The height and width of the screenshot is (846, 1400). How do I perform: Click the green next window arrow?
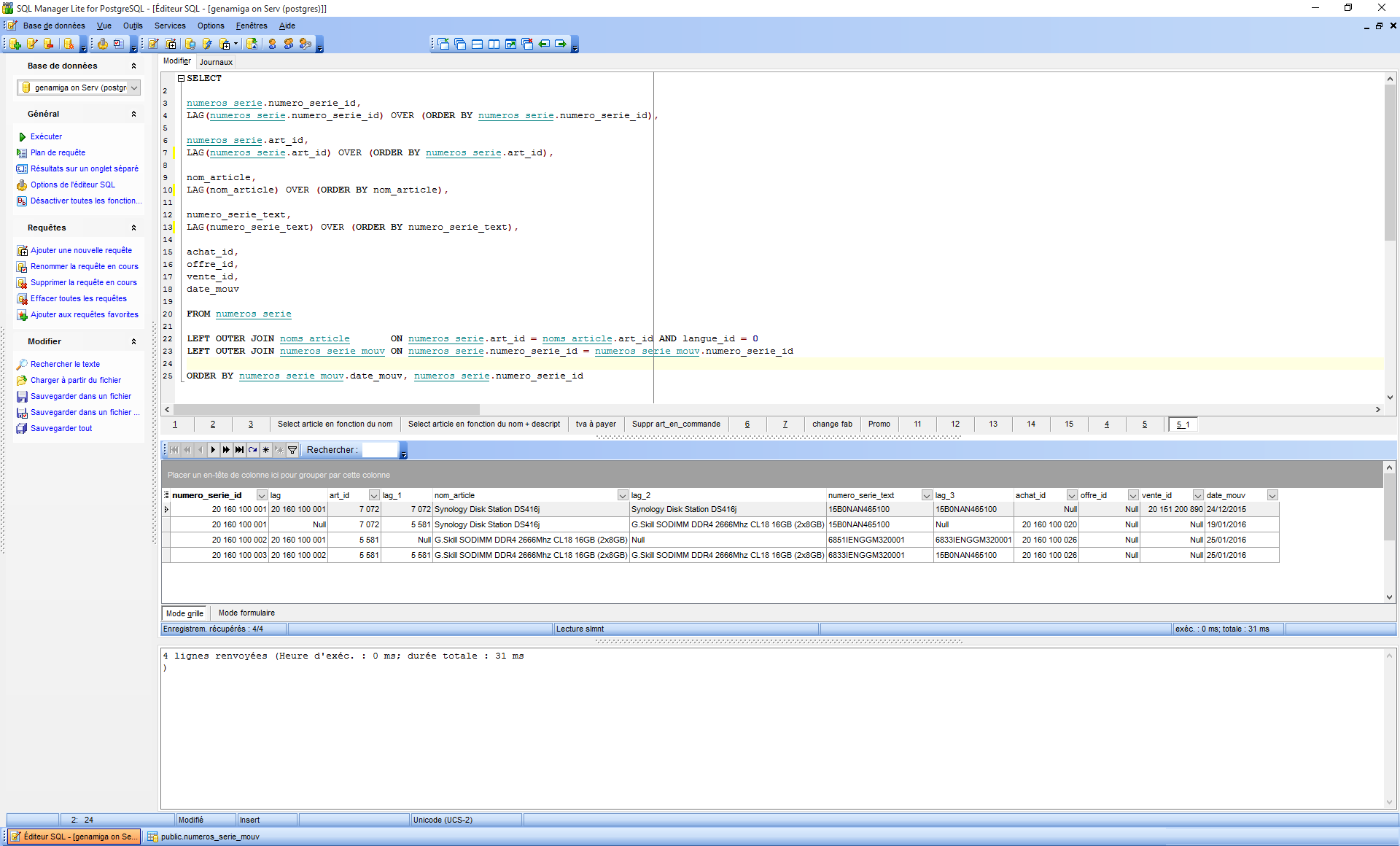(x=561, y=44)
